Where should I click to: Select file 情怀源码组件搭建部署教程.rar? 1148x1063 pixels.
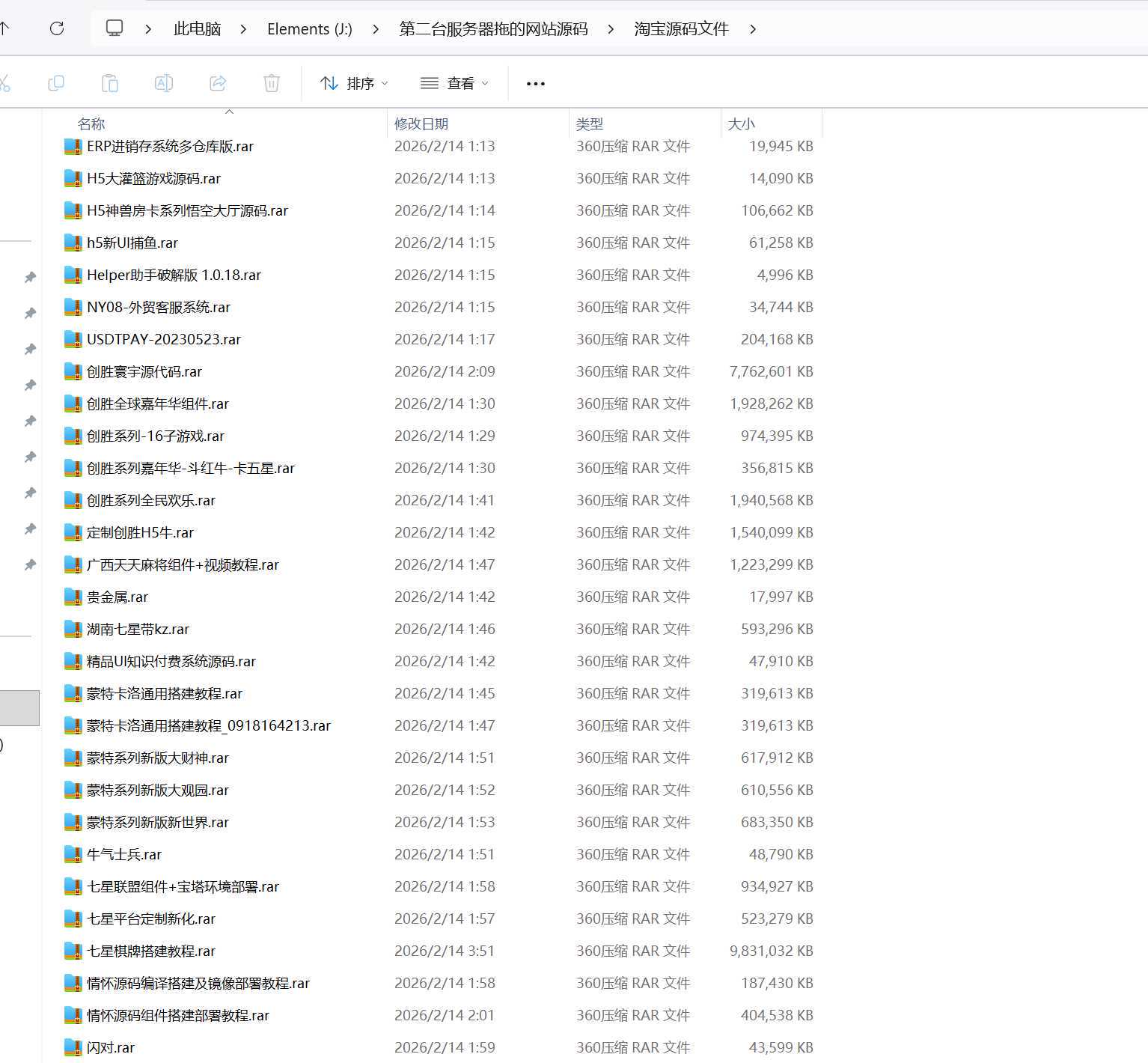178,1015
